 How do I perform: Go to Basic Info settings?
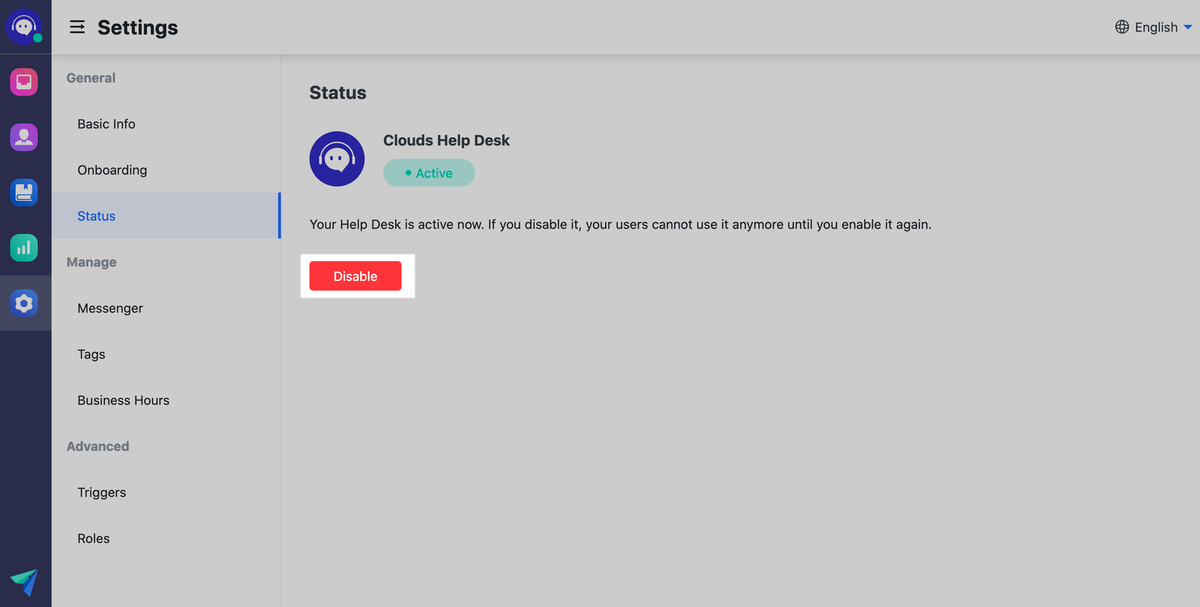click(x=106, y=124)
